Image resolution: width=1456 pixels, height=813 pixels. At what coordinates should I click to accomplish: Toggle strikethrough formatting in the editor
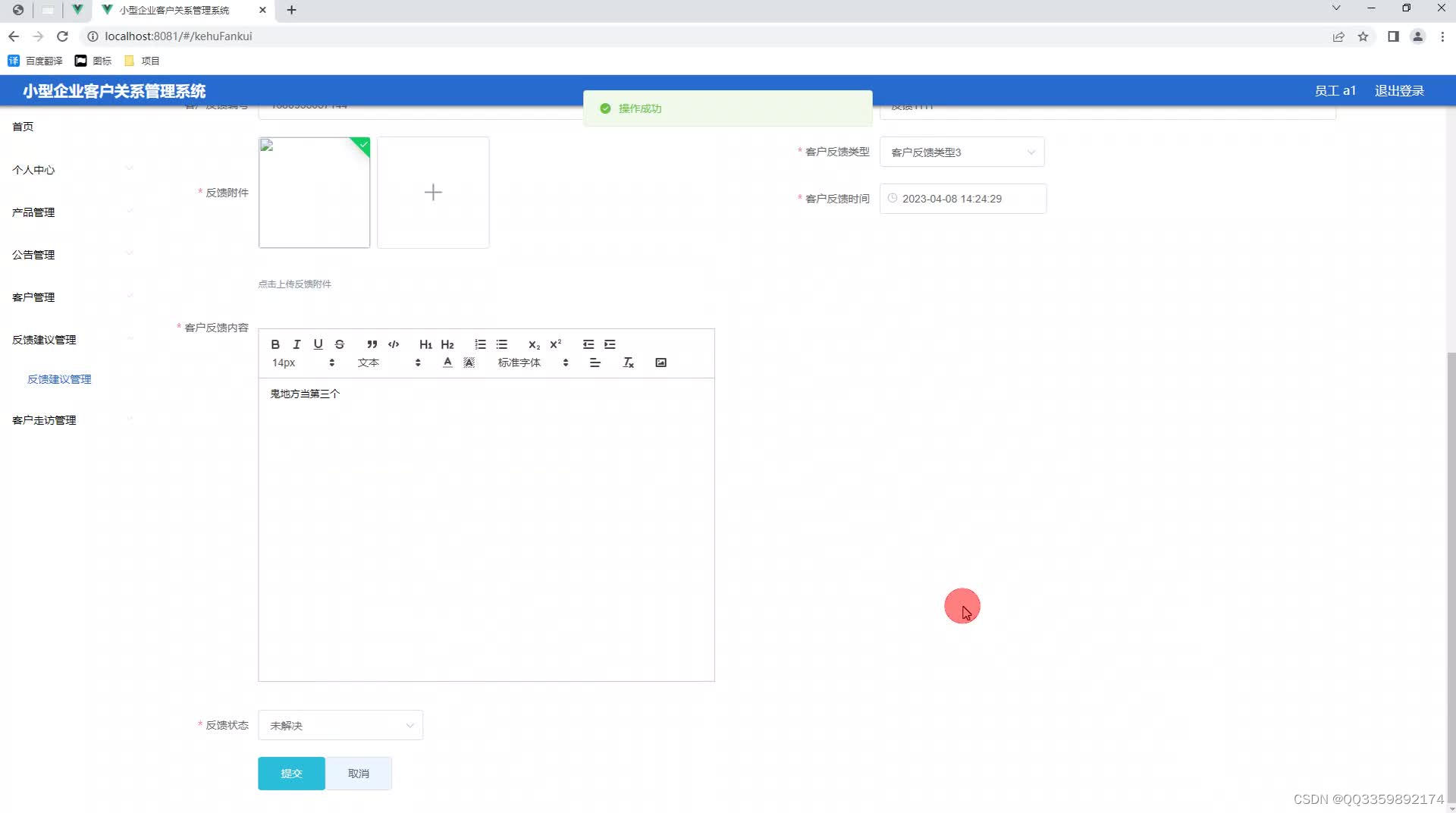340,344
